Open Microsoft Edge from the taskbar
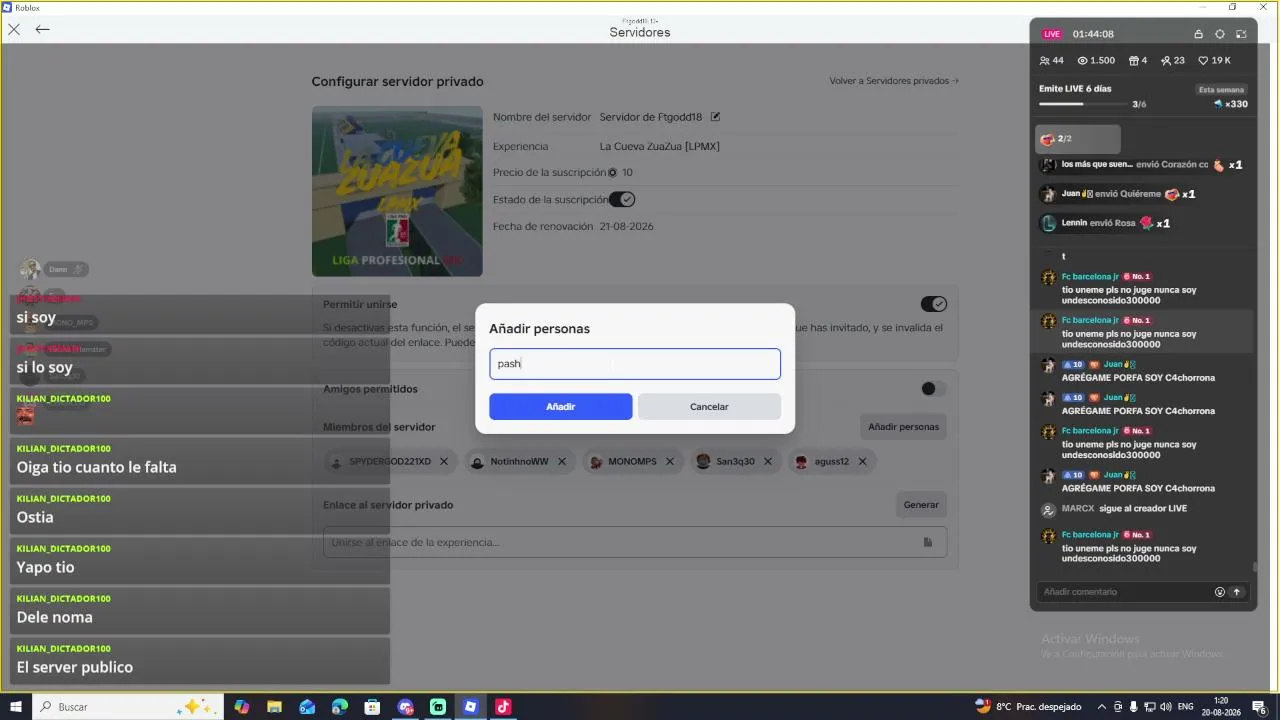 click(340, 707)
